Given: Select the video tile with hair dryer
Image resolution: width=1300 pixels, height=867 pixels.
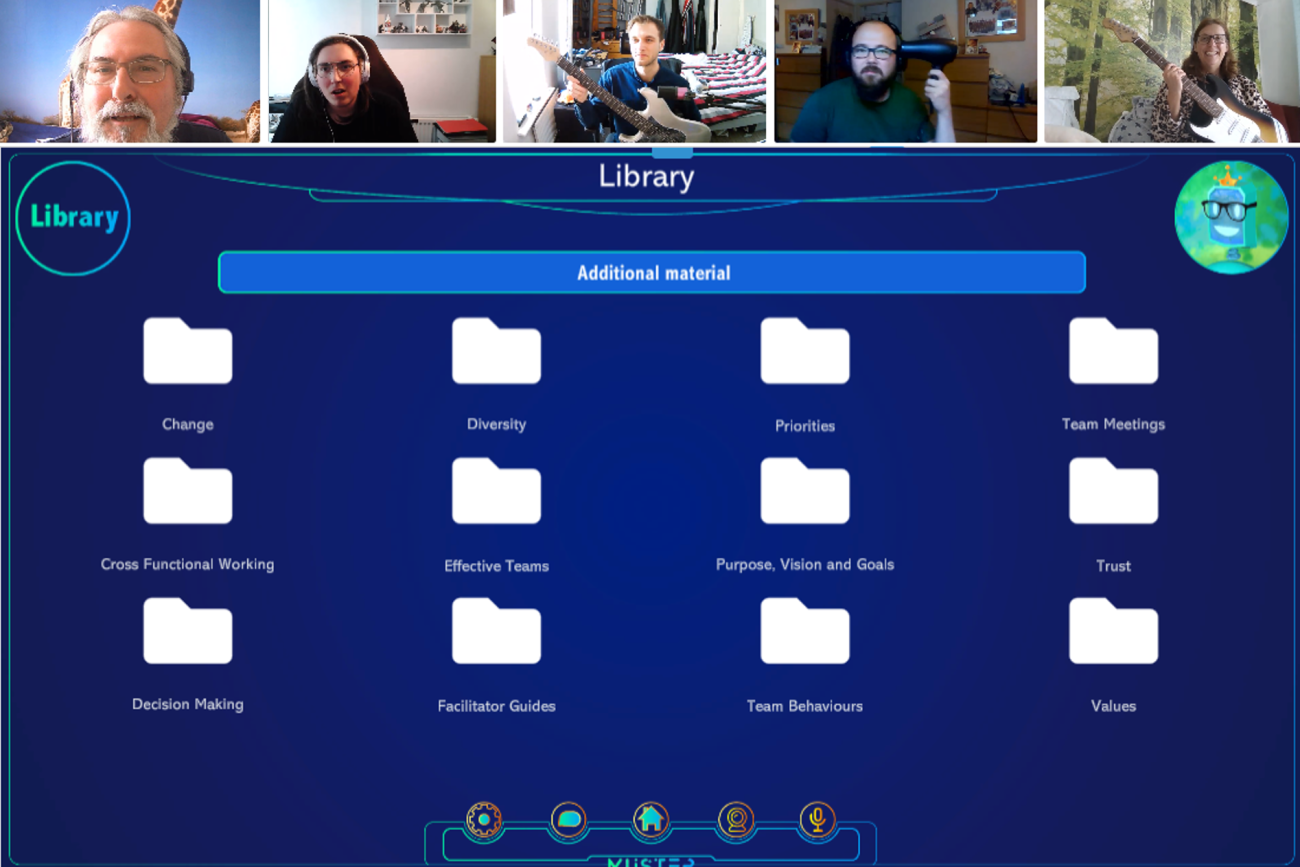Looking at the screenshot, I should [x=906, y=71].
